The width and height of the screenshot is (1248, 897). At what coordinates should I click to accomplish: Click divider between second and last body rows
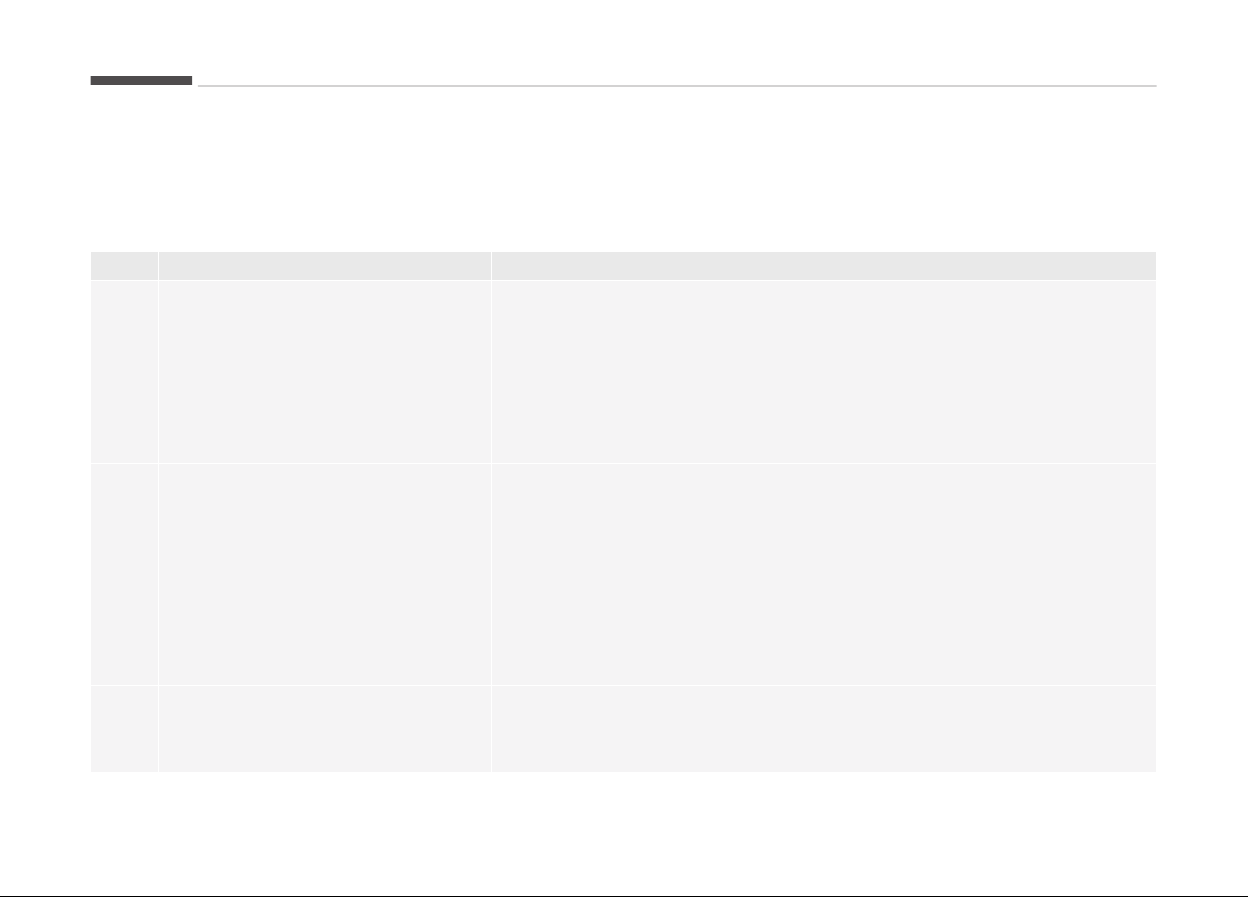pos(623,684)
